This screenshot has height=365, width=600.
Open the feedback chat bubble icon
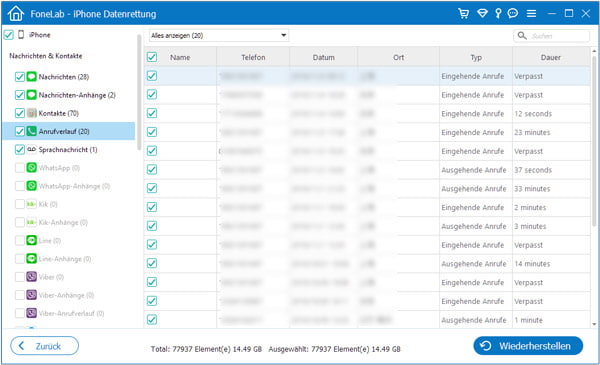(x=513, y=14)
